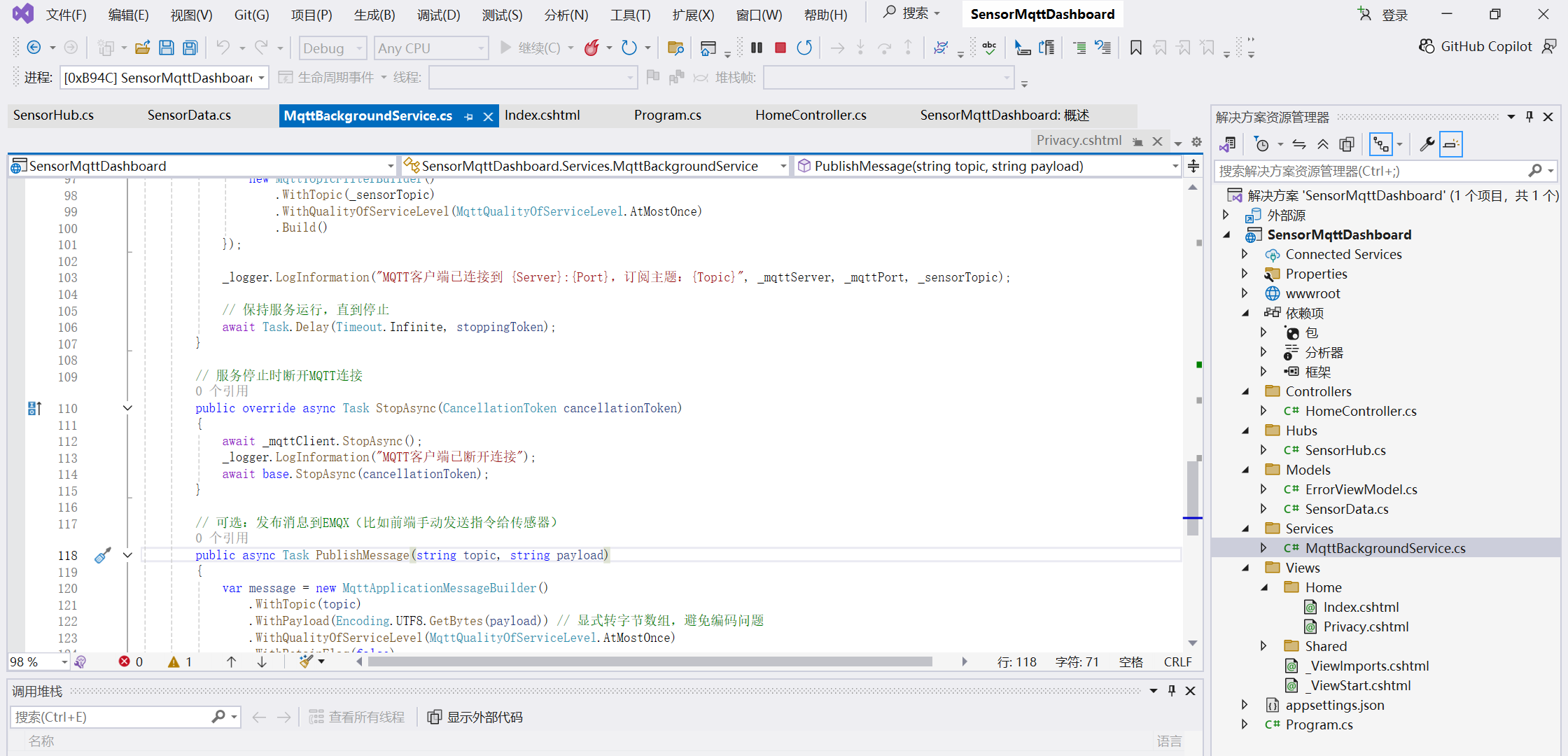The width and height of the screenshot is (1568, 756).
Task: Click the spell checker abc icon
Action: [x=989, y=48]
